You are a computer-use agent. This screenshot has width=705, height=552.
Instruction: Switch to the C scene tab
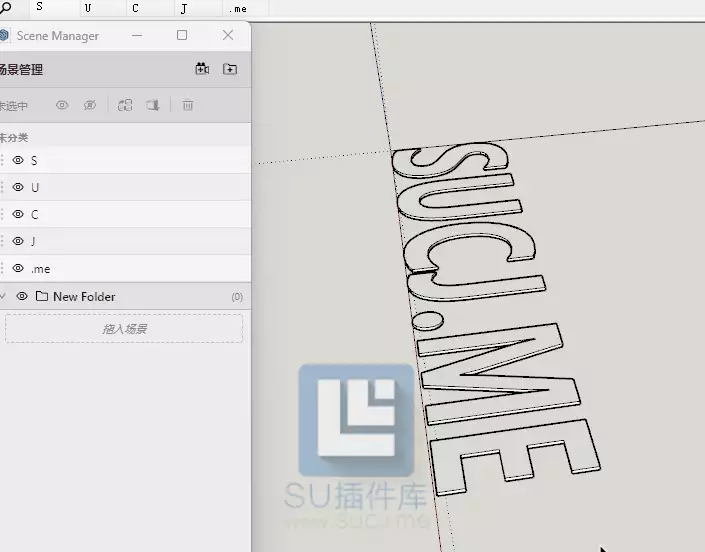coord(150,9)
